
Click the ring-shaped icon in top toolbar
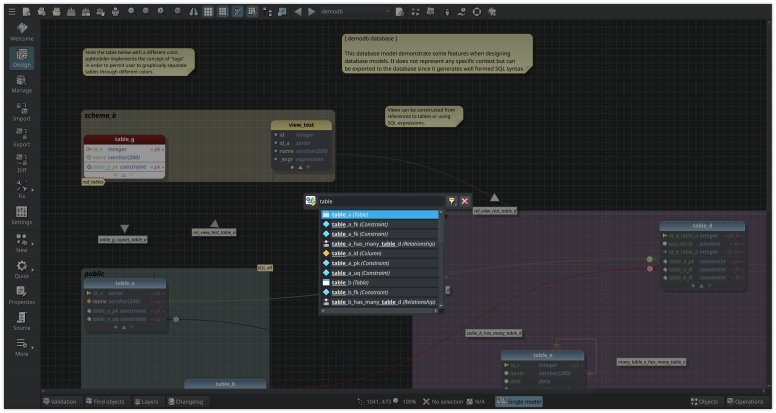[x=477, y=11]
